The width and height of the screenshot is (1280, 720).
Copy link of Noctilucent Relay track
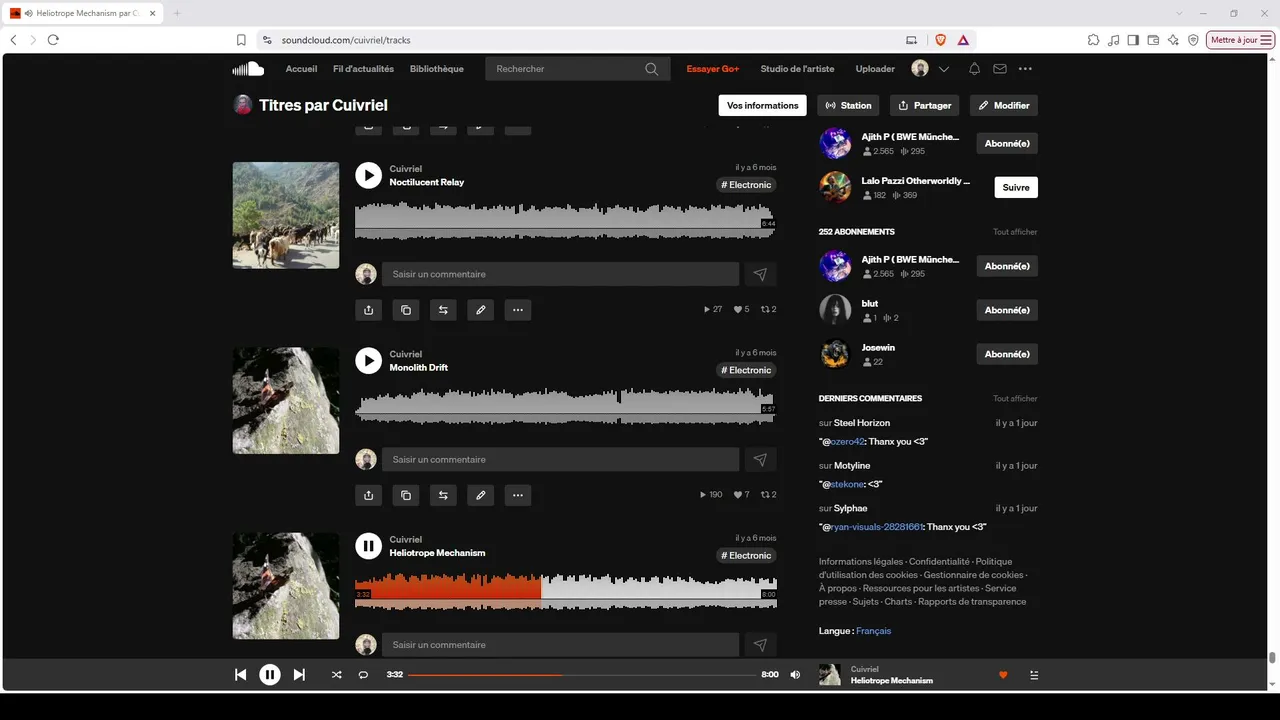[x=406, y=310]
